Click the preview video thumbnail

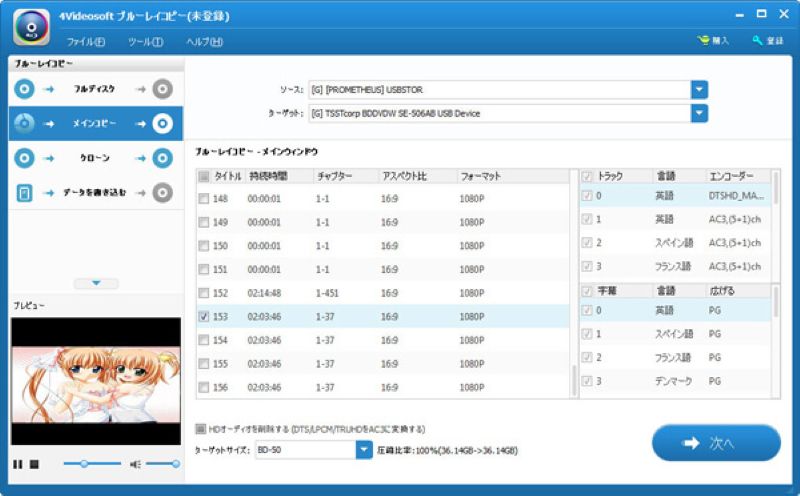96,381
